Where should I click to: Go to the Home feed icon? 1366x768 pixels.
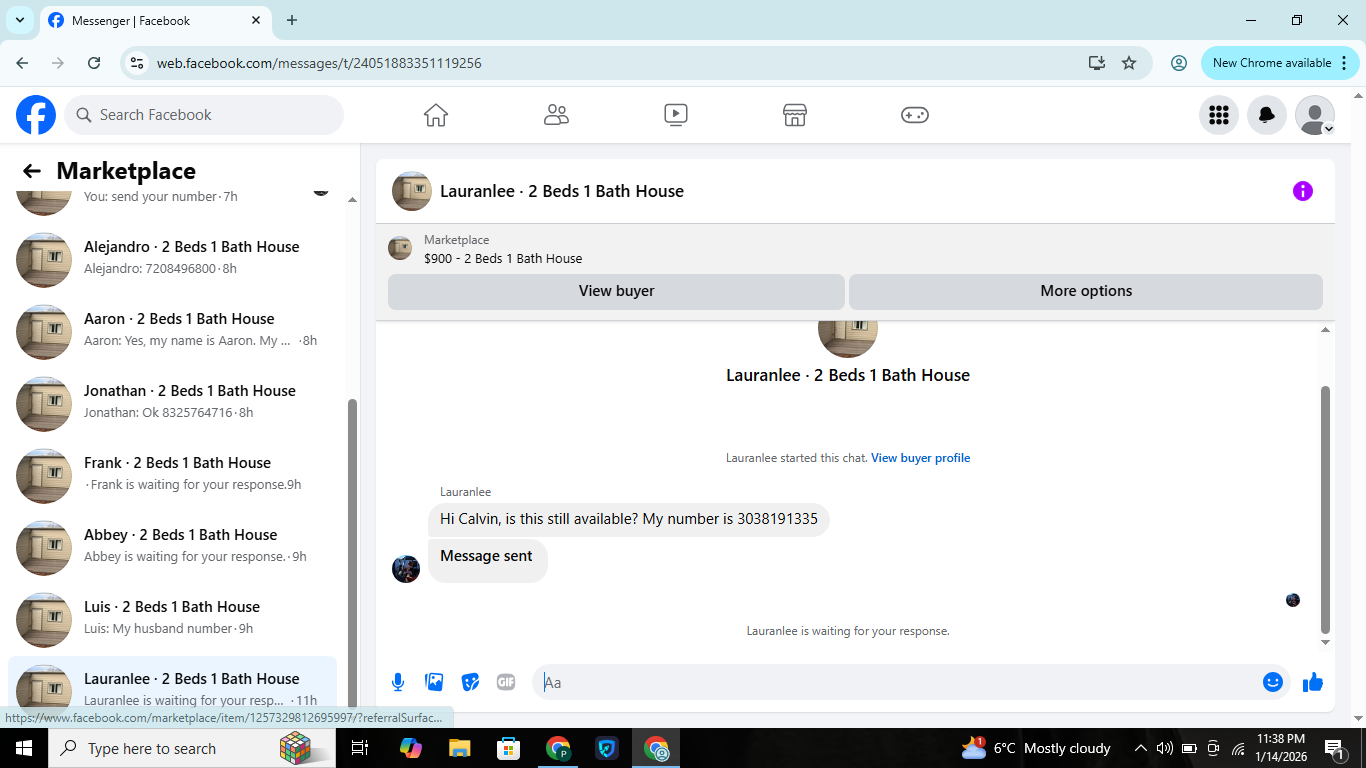436,115
